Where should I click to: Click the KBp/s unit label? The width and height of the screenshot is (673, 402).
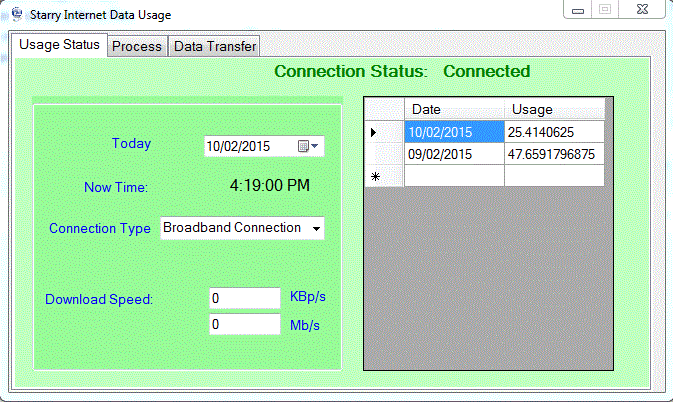(x=308, y=297)
